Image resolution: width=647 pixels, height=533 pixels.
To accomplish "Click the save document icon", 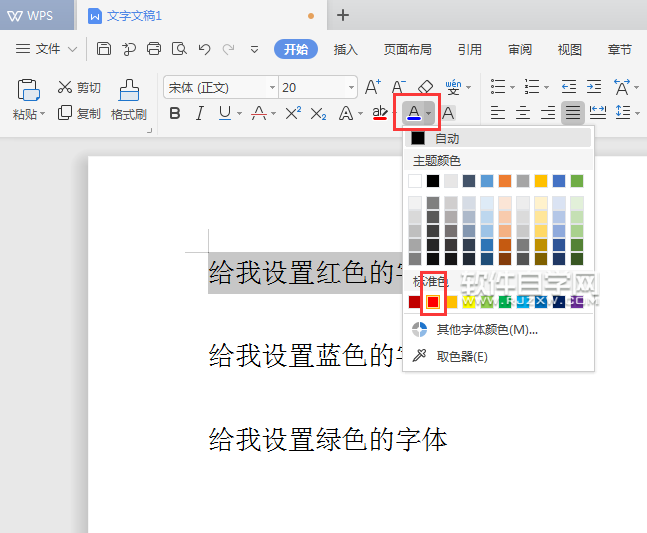I will (x=104, y=49).
